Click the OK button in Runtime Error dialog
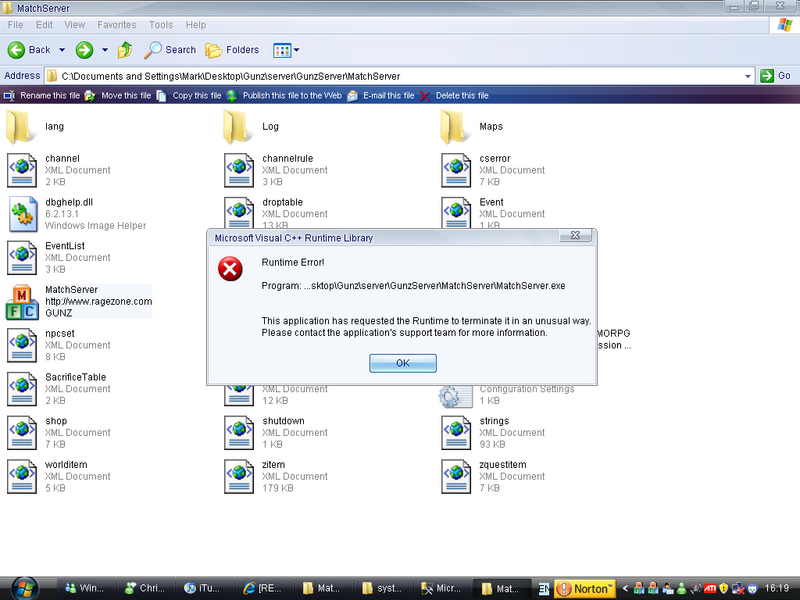The width and height of the screenshot is (800, 600). [402, 363]
